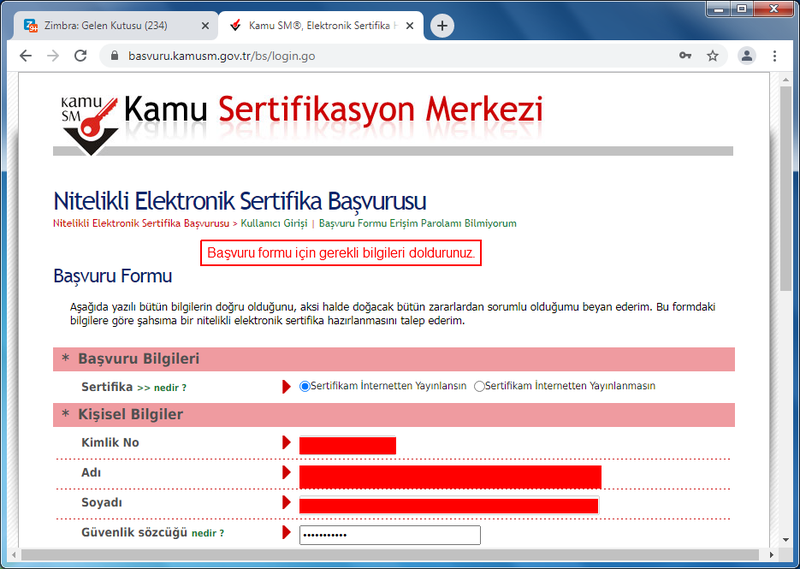Open the Chrome profile avatar
Screen dimensions: 800x569
[746, 56]
